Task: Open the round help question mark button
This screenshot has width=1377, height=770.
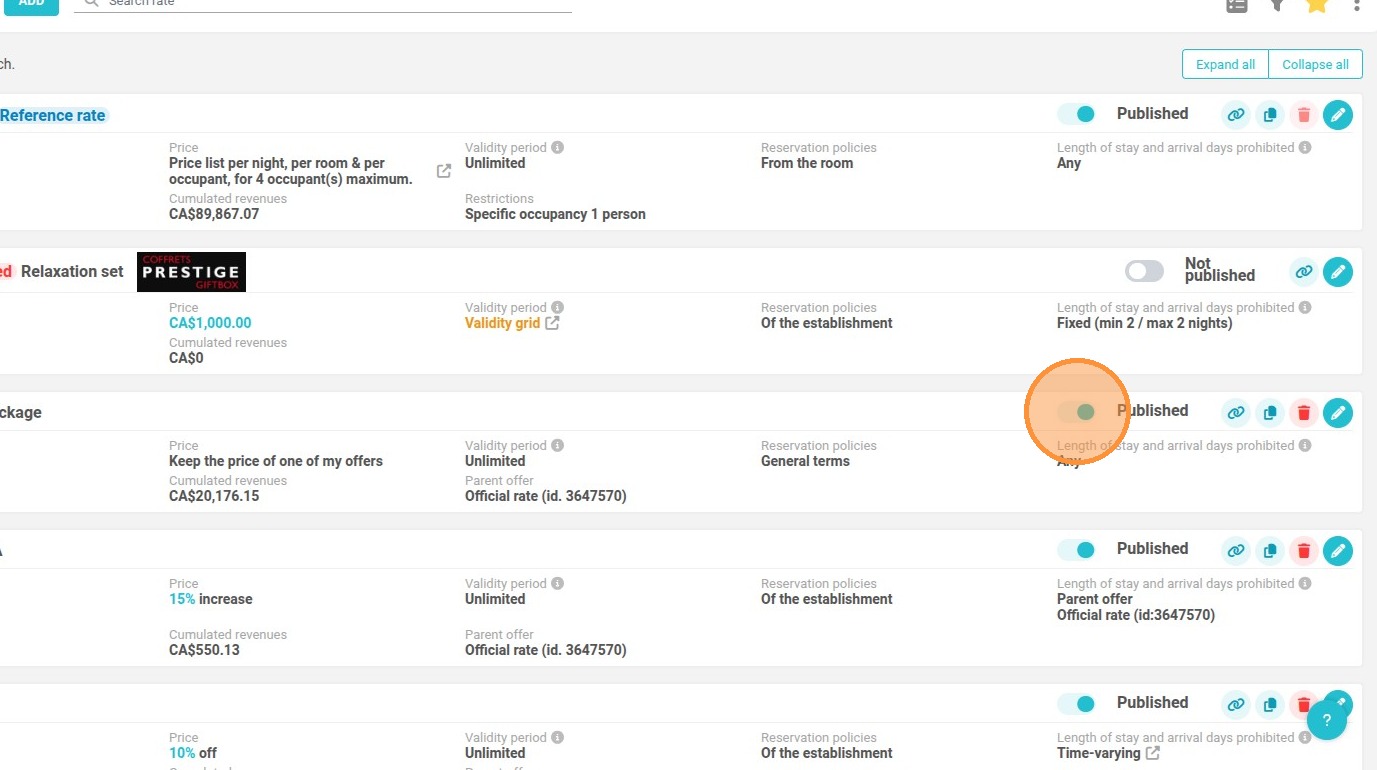Action: point(1327,720)
